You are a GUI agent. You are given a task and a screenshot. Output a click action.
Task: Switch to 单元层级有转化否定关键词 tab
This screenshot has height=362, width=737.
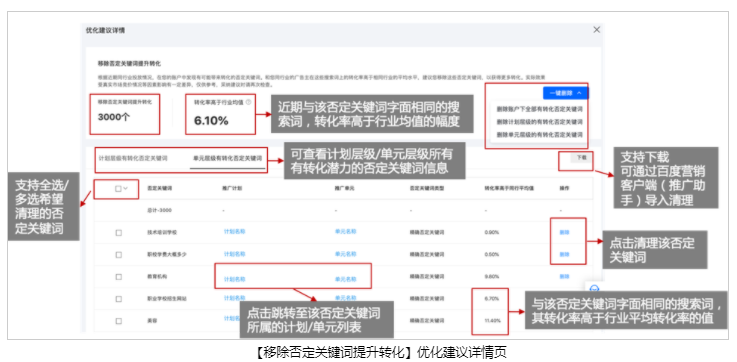pos(227,158)
